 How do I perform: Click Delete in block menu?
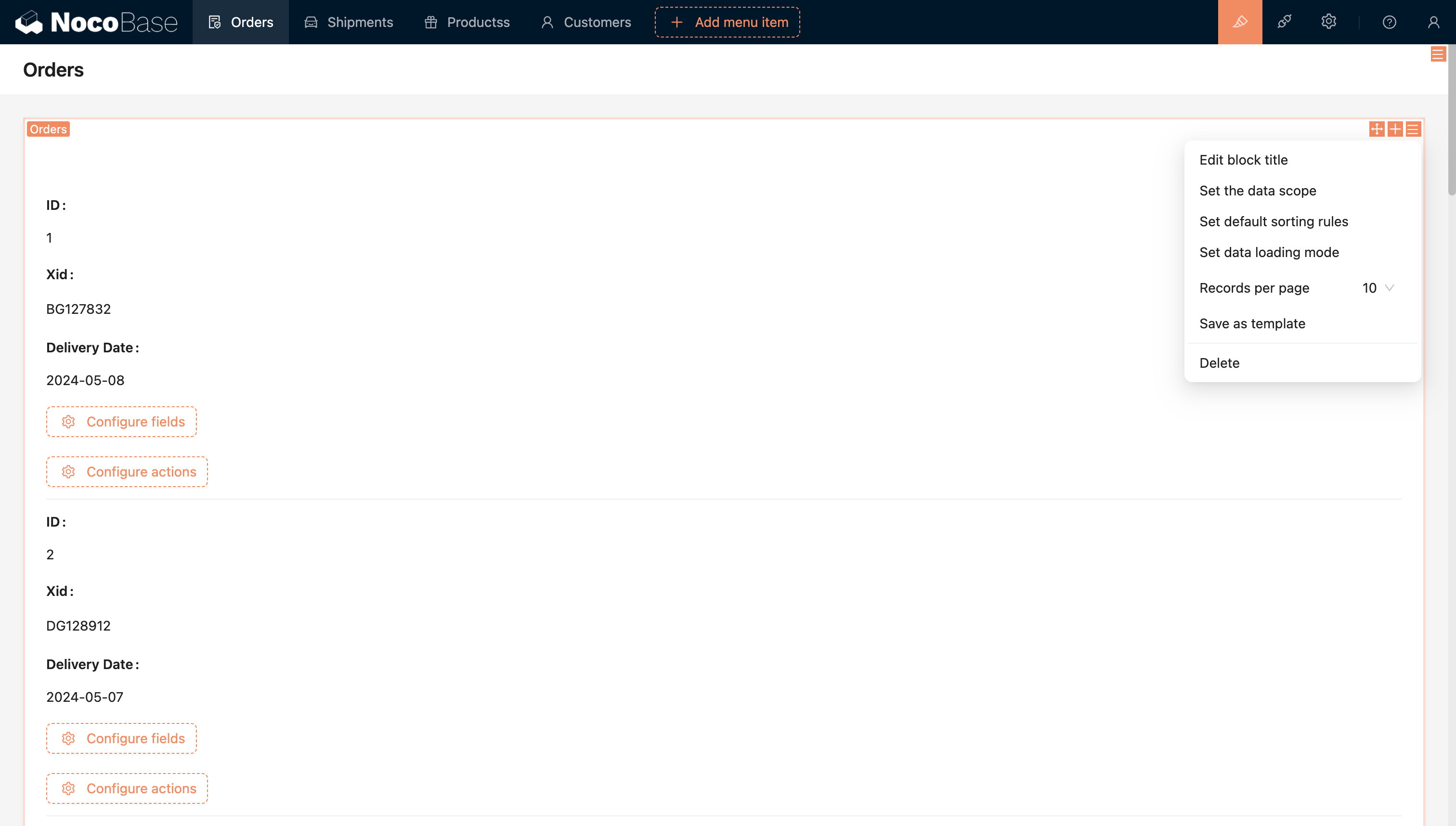1219,363
